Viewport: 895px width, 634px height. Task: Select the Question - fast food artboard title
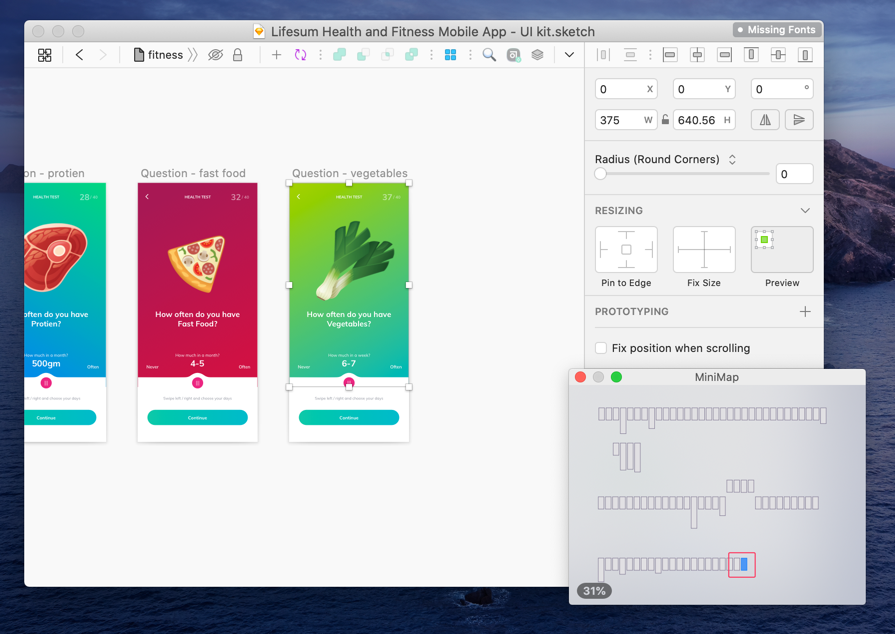click(x=193, y=173)
